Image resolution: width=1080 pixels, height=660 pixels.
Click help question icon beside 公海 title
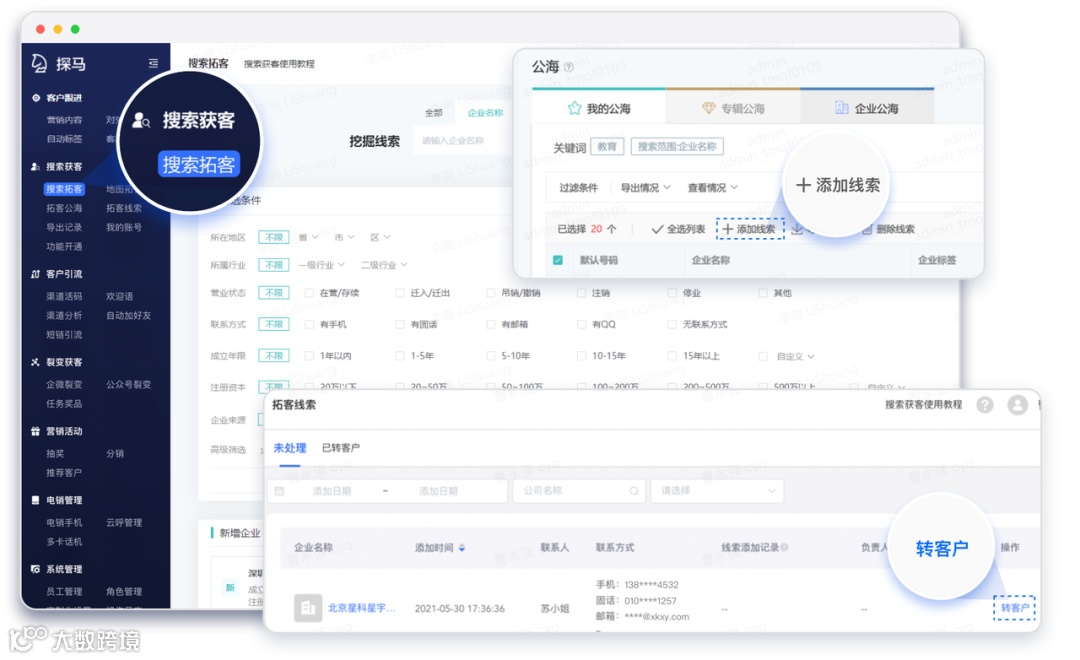click(x=568, y=68)
